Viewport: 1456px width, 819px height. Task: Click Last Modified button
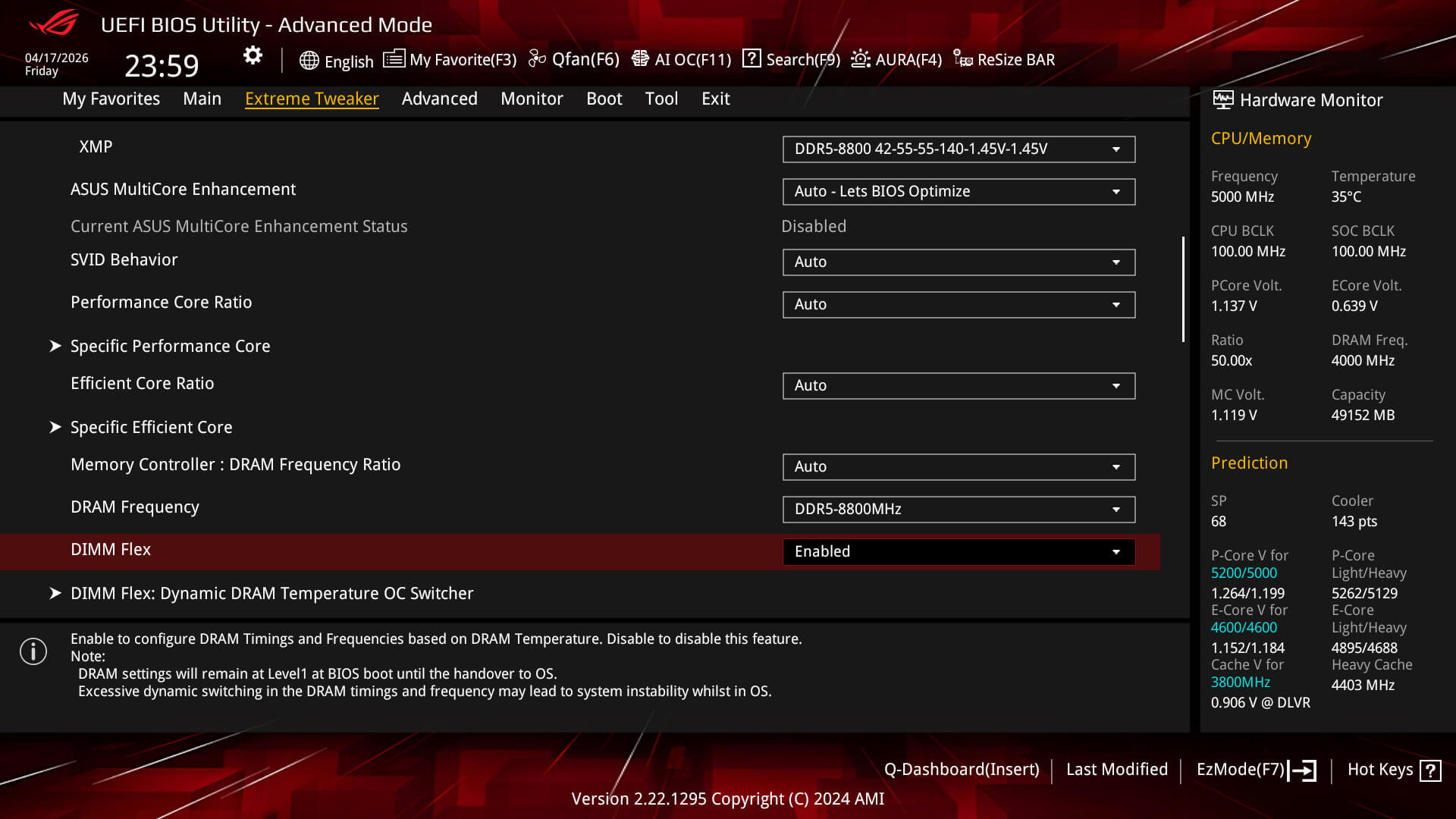pos(1118,769)
